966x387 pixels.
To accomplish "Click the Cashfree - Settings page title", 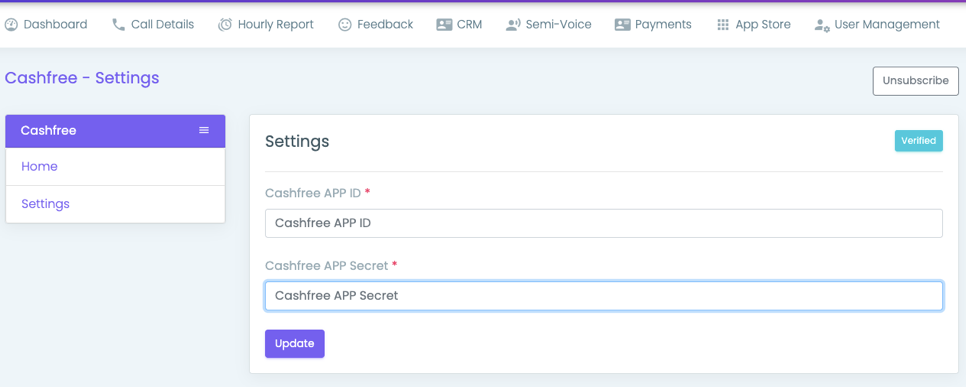I will [82, 78].
